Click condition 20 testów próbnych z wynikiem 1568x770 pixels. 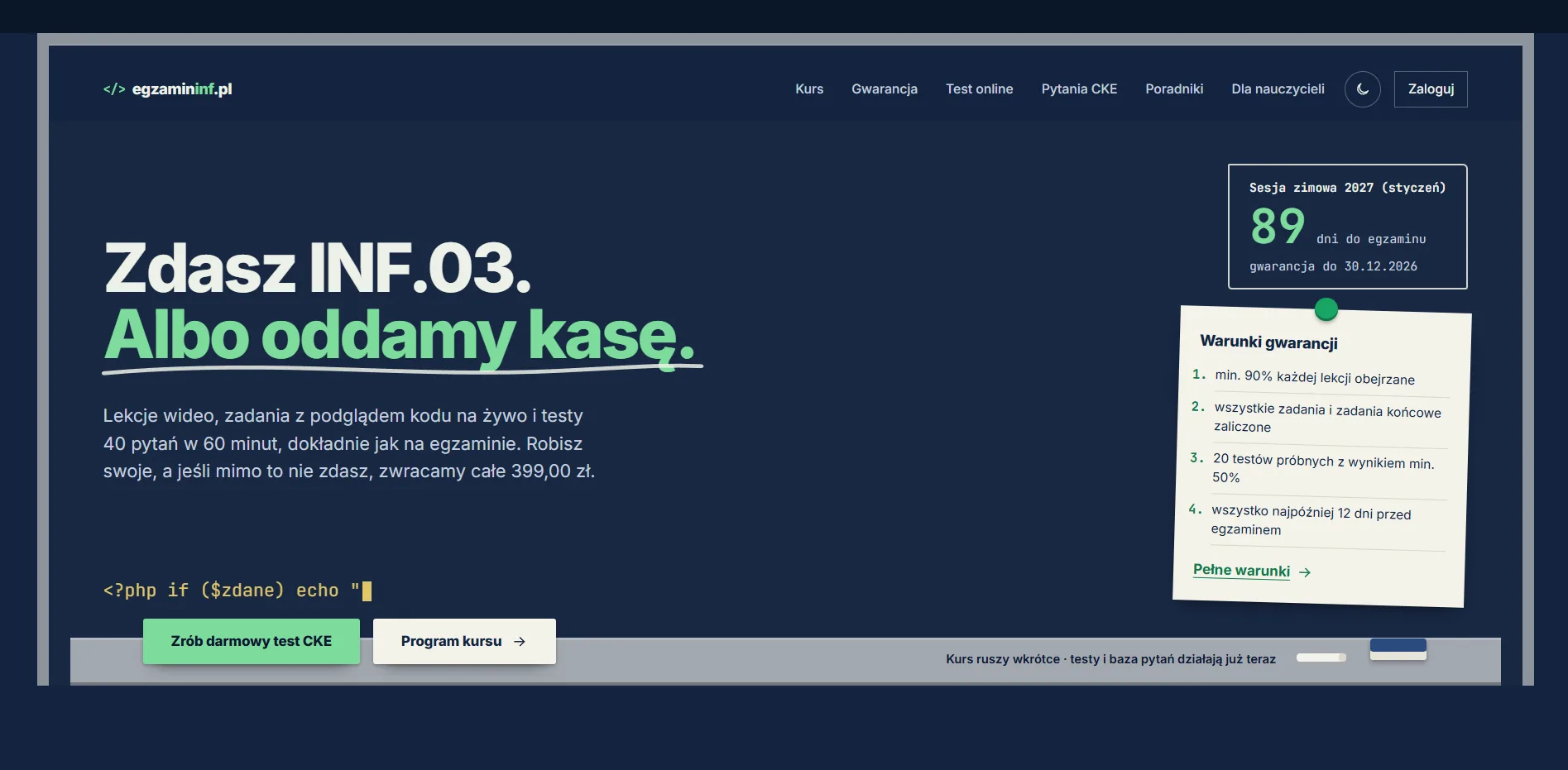tap(1323, 468)
